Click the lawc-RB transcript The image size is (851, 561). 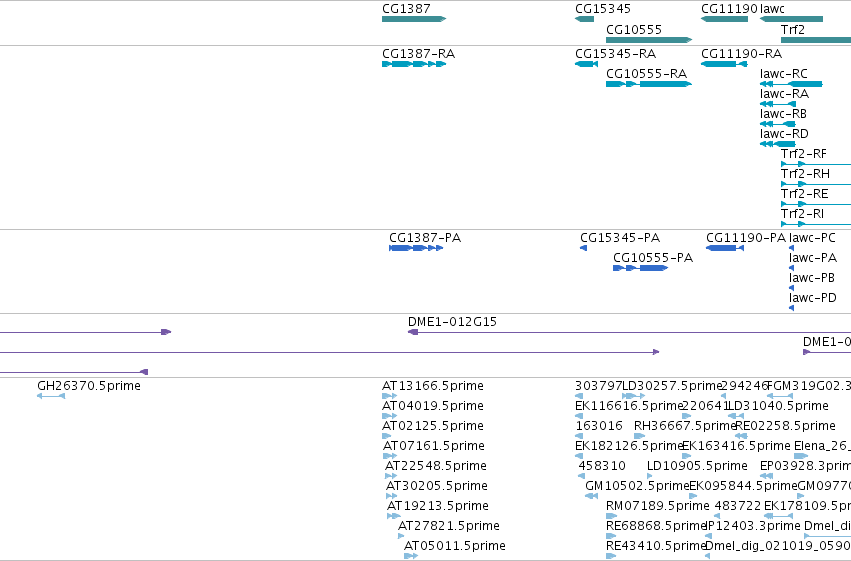tap(778, 124)
